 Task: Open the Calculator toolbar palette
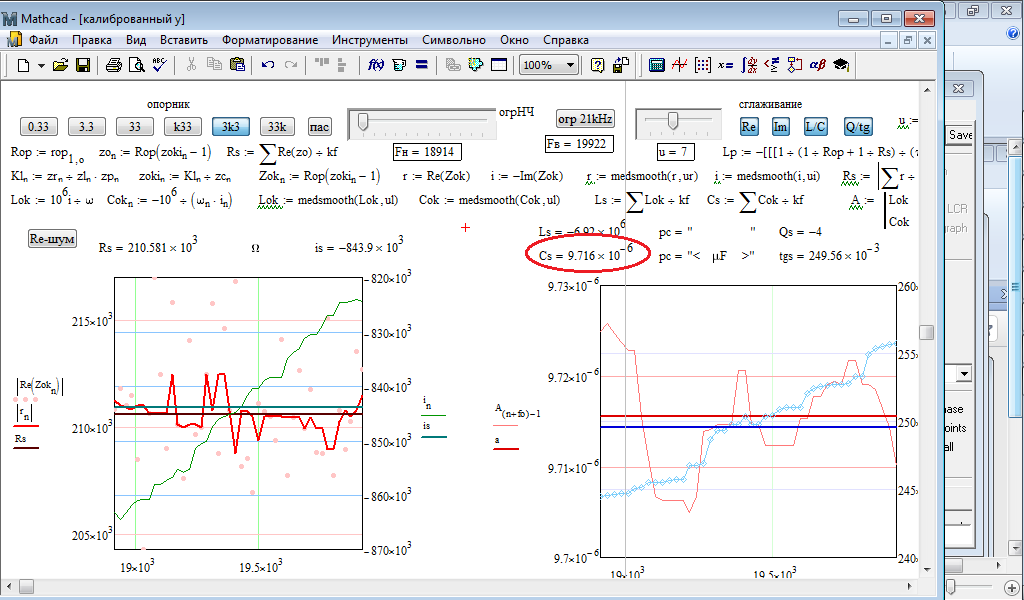(657, 65)
